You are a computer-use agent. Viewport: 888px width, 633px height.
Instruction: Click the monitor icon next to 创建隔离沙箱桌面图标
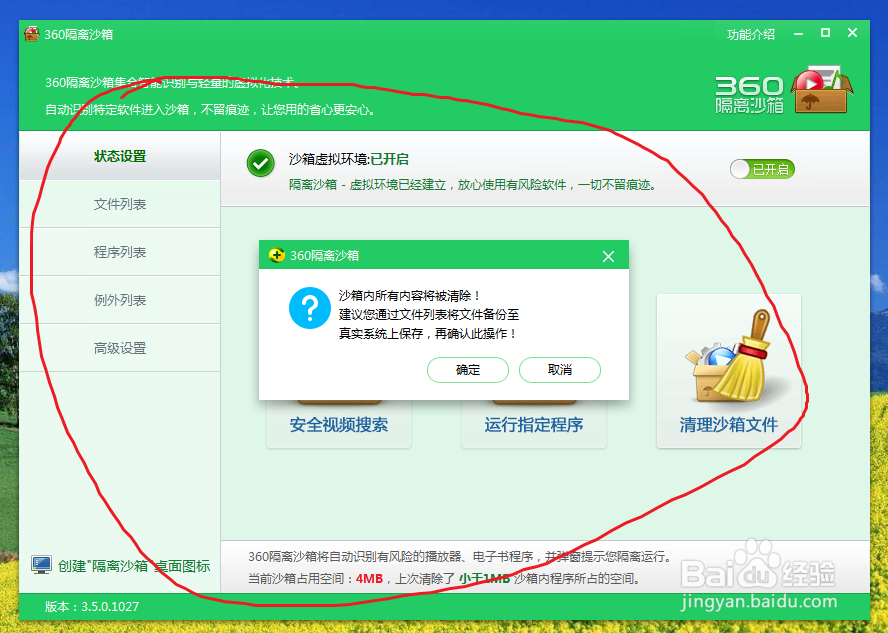coord(40,564)
